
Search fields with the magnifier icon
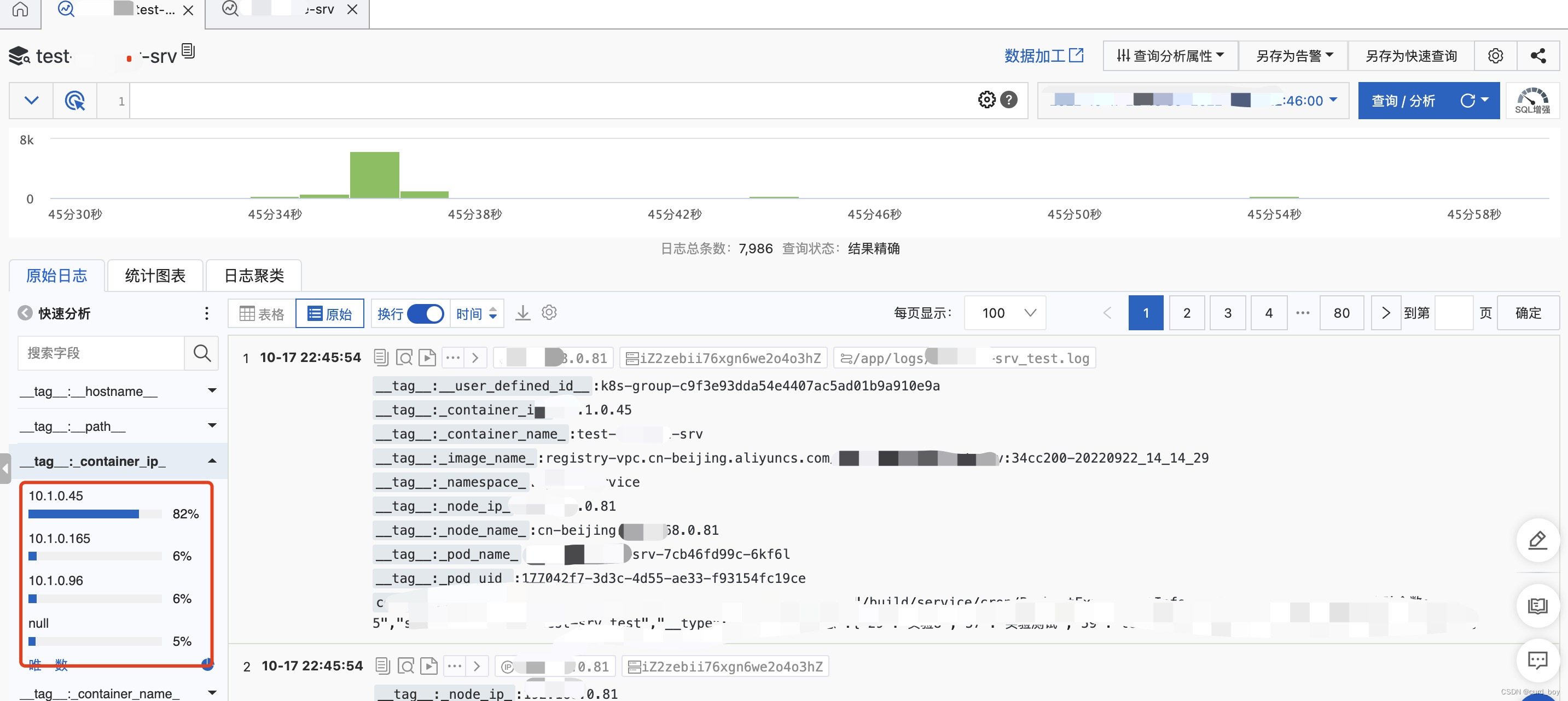201,353
